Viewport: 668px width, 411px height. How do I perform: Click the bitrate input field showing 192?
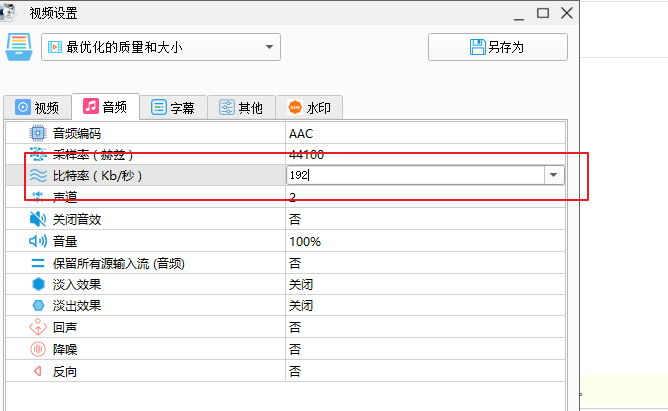pyautogui.click(x=415, y=175)
